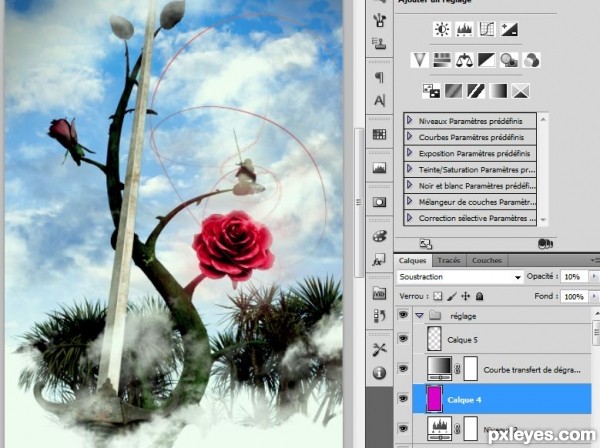600x448 pixels.
Task: Add a Levels adjustment layer
Action: coord(464,29)
